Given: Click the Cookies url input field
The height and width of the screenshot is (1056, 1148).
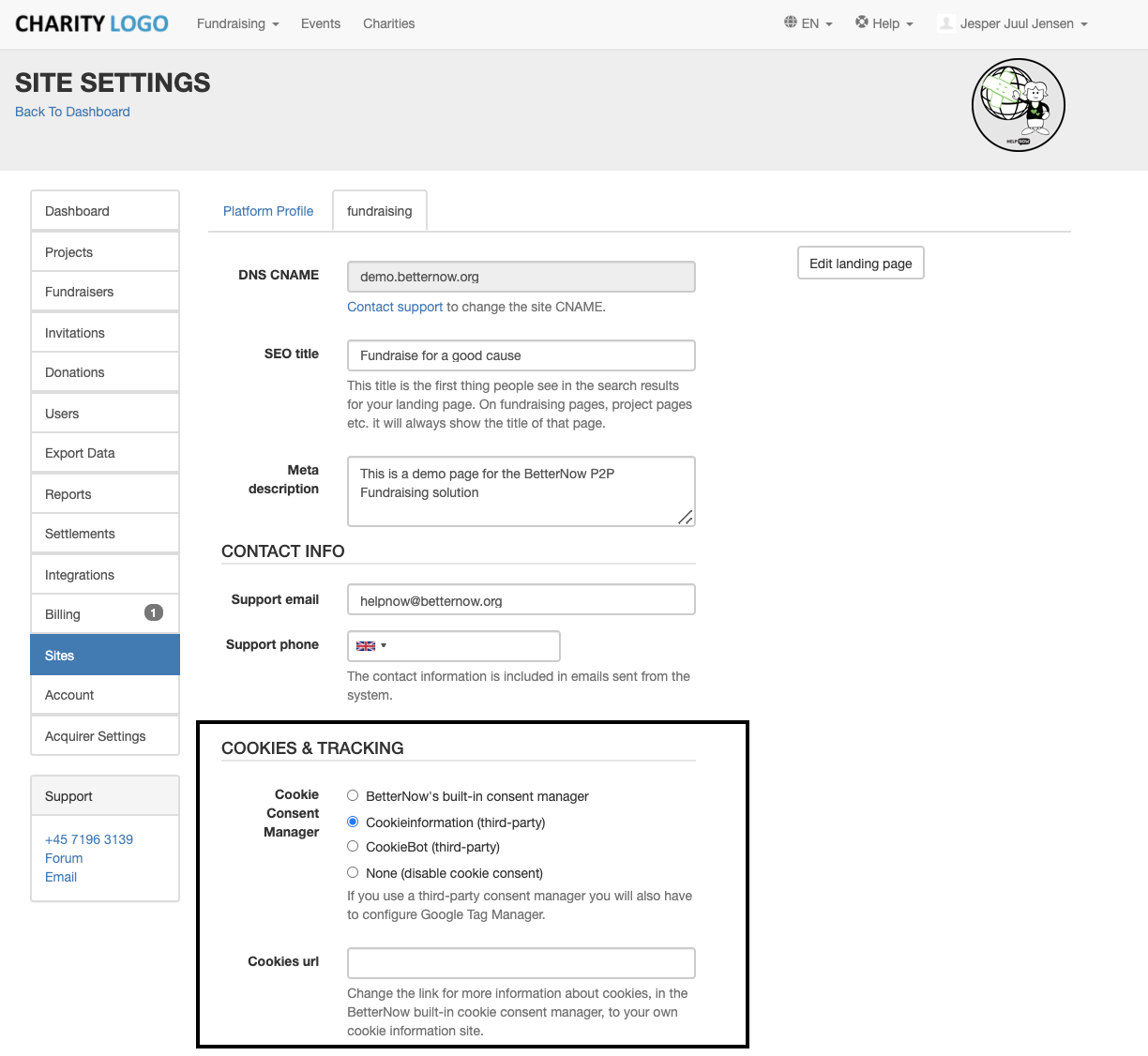Looking at the screenshot, I should tap(521, 963).
